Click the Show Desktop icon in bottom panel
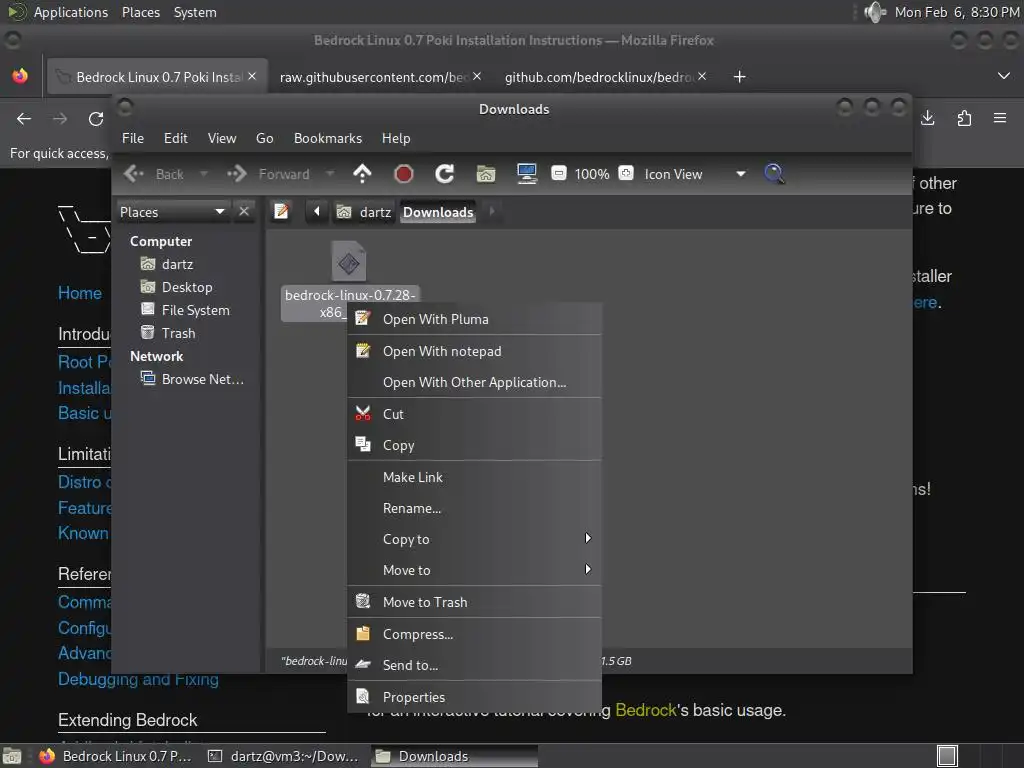The height and width of the screenshot is (768, 1024). point(12,756)
